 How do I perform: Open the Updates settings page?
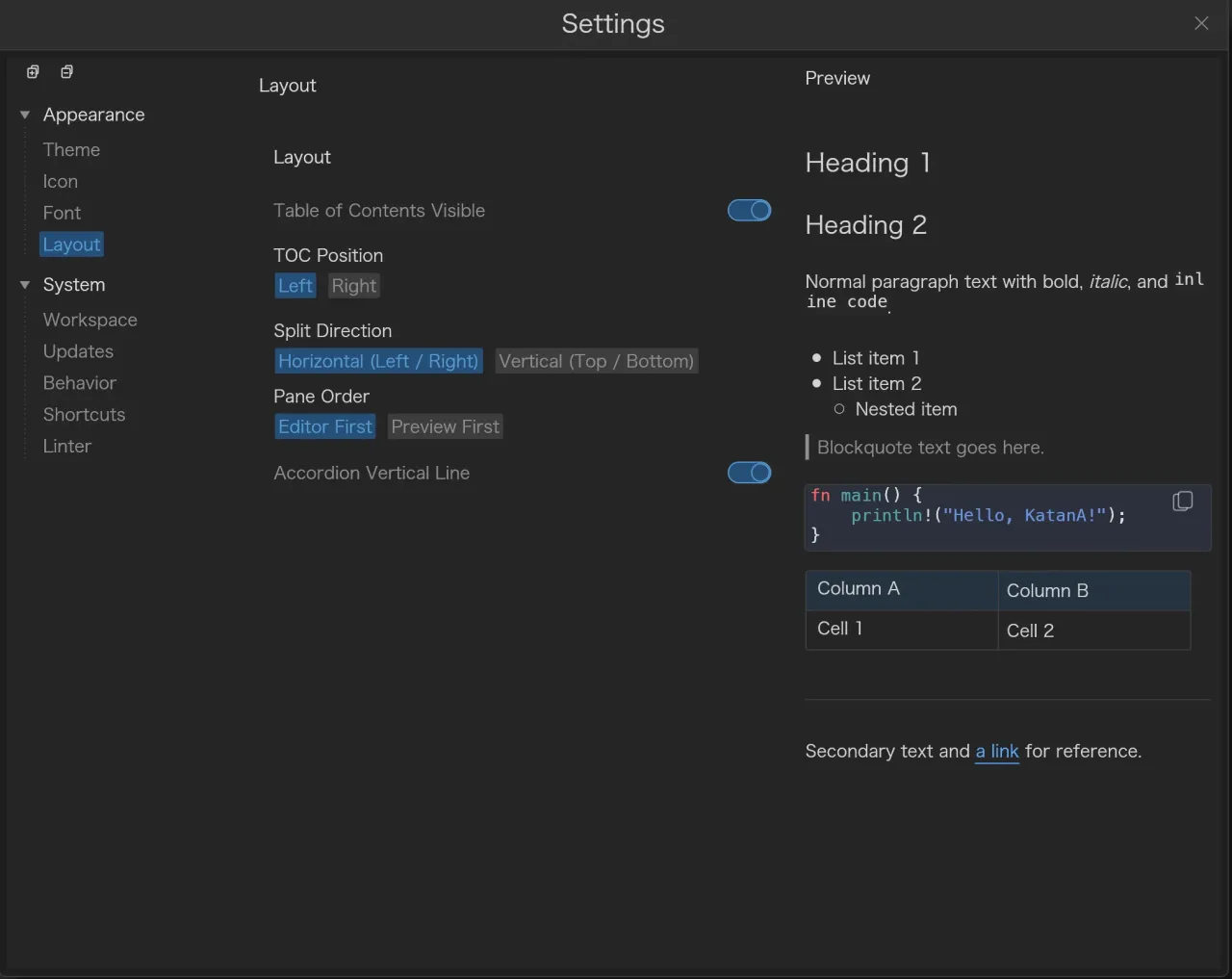pos(78,351)
